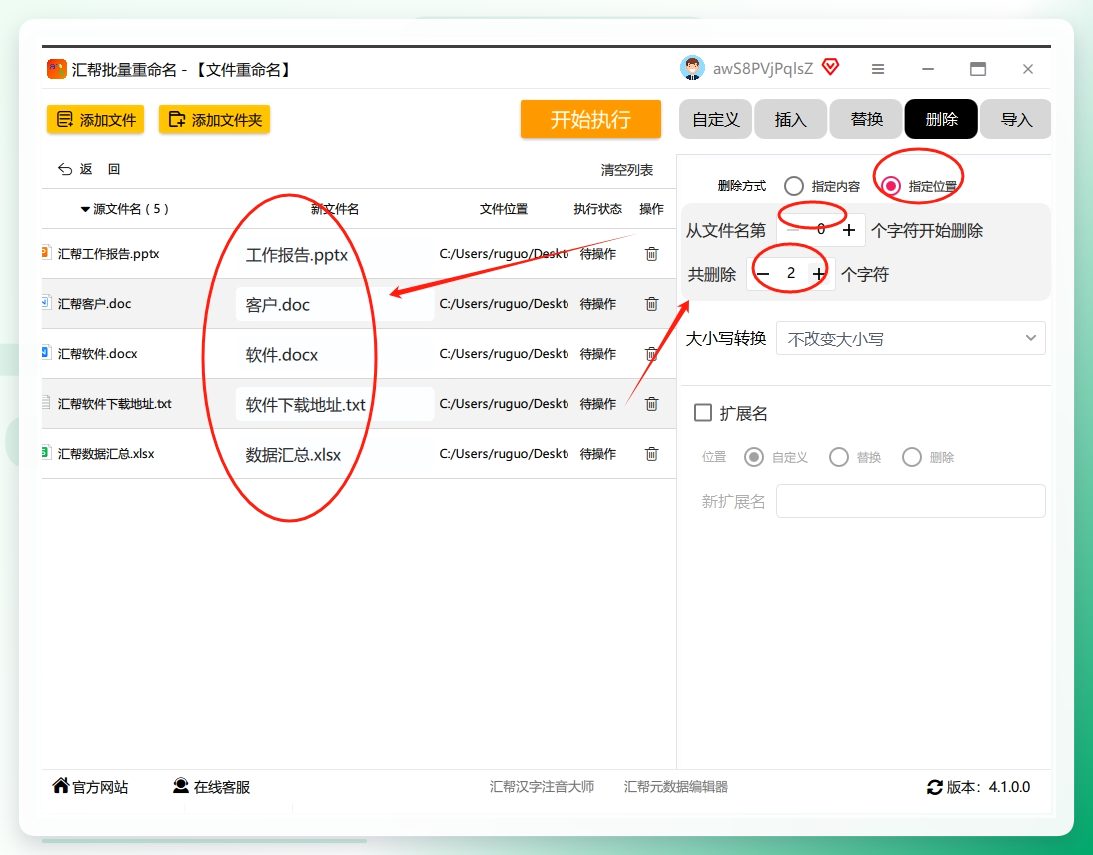Click the trash icon for 汇帮工作报告.pptx
The image size is (1093, 855).
click(x=651, y=254)
